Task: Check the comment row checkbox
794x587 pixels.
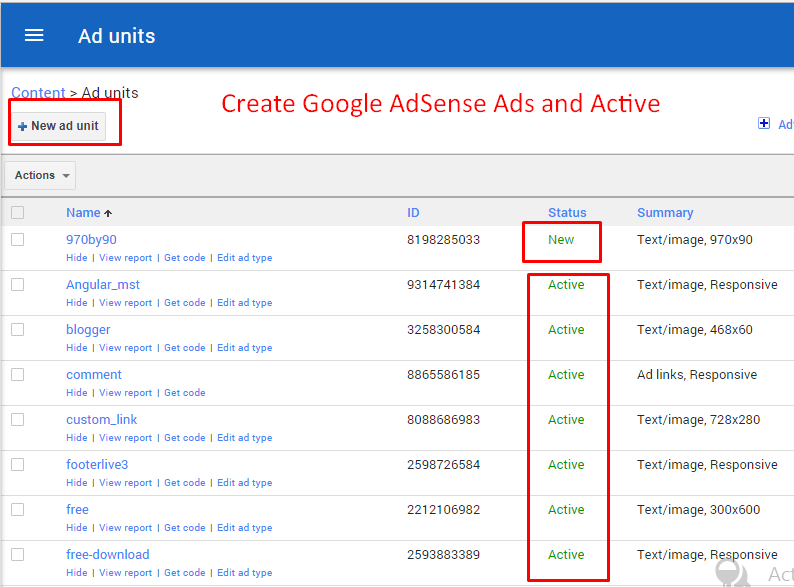Action: click(18, 374)
